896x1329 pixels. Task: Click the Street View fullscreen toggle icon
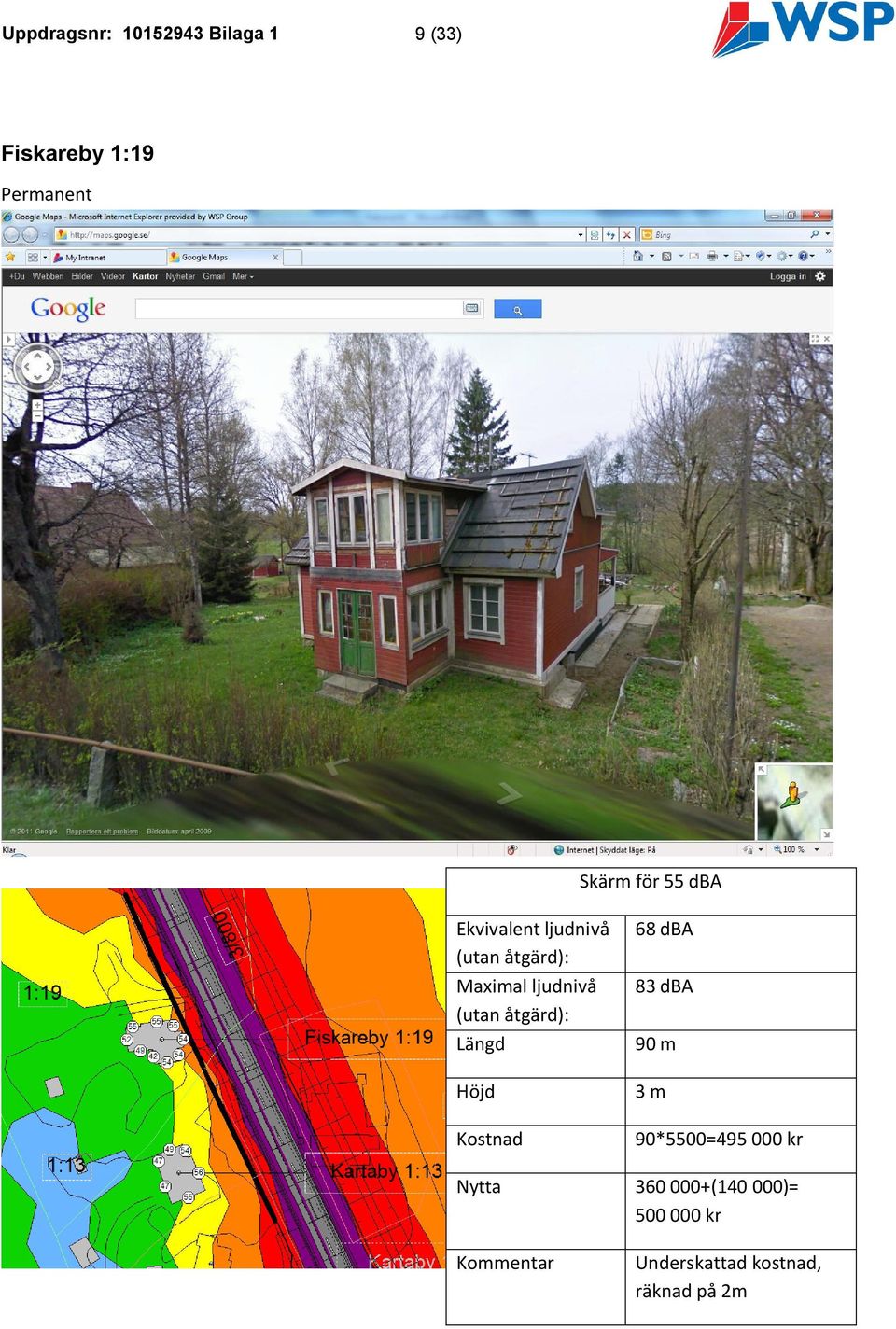tap(814, 339)
